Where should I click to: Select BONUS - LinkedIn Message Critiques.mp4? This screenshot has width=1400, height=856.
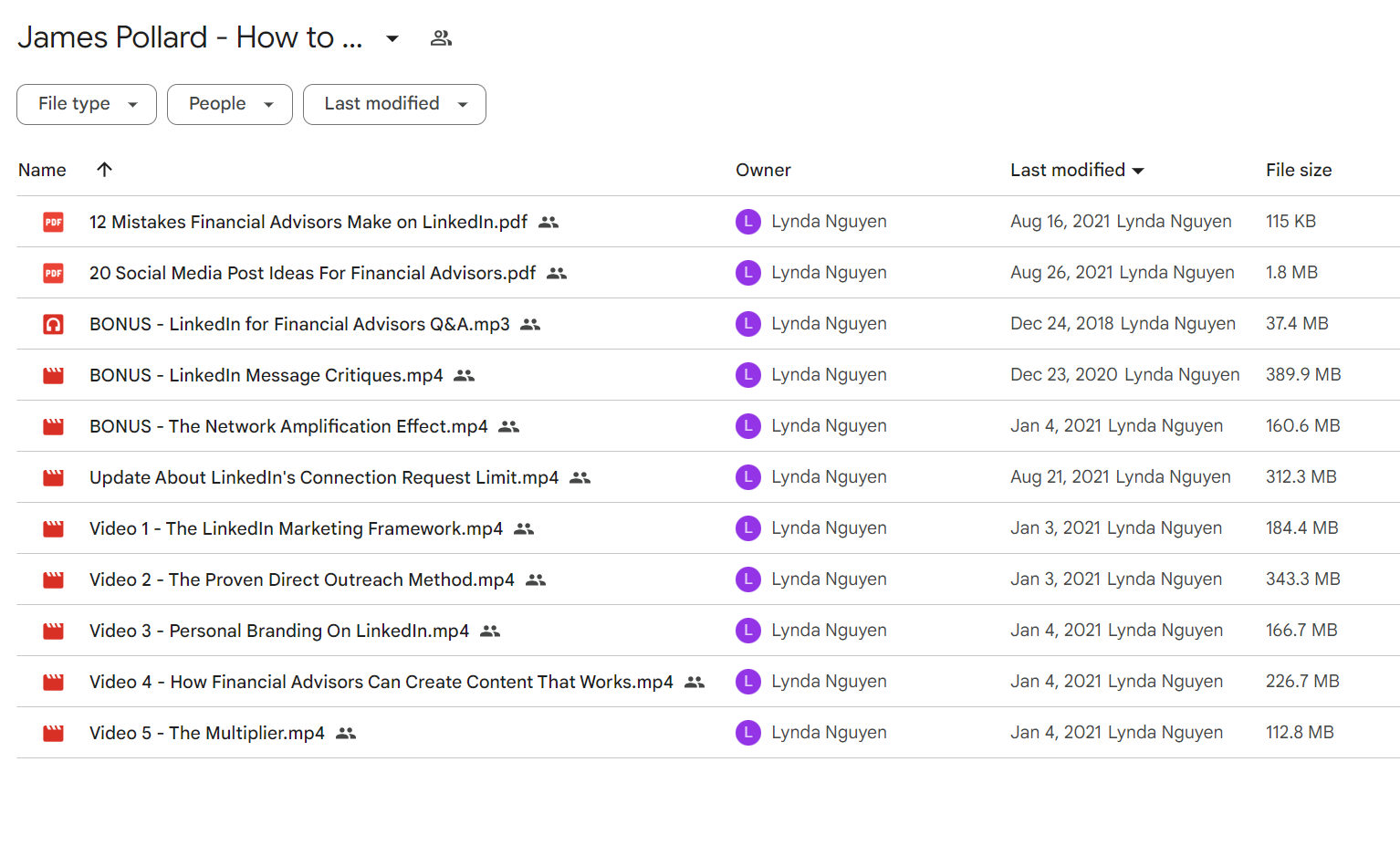pos(266,375)
